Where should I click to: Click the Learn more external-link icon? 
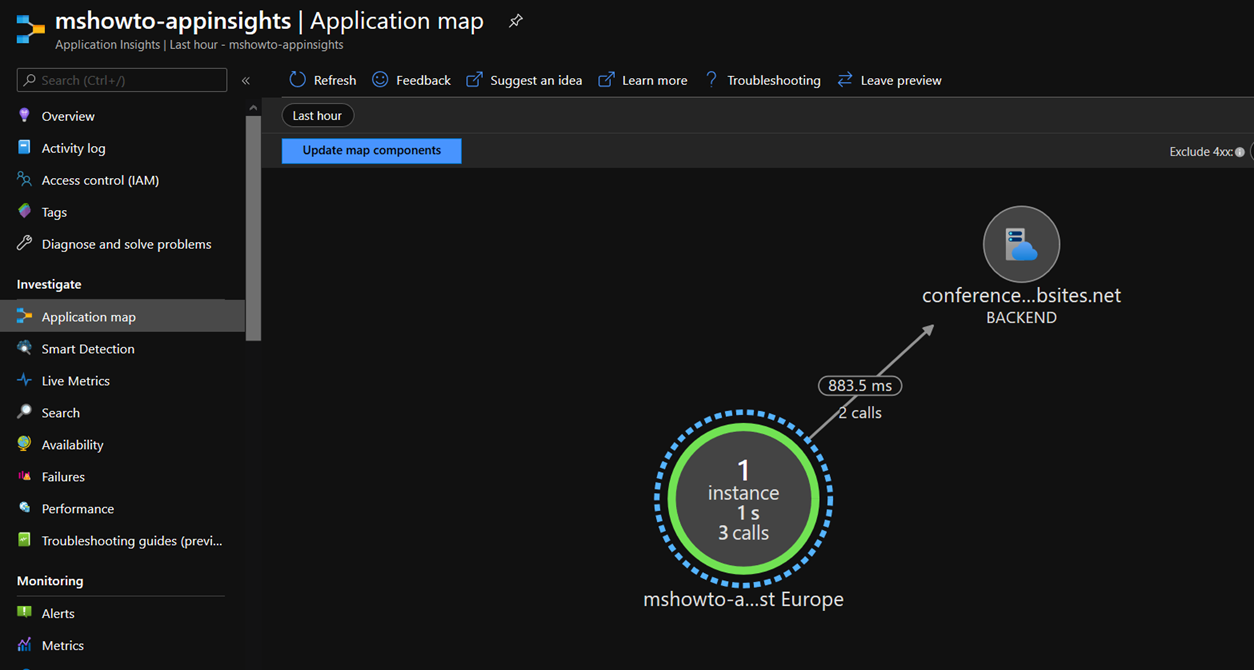point(606,79)
